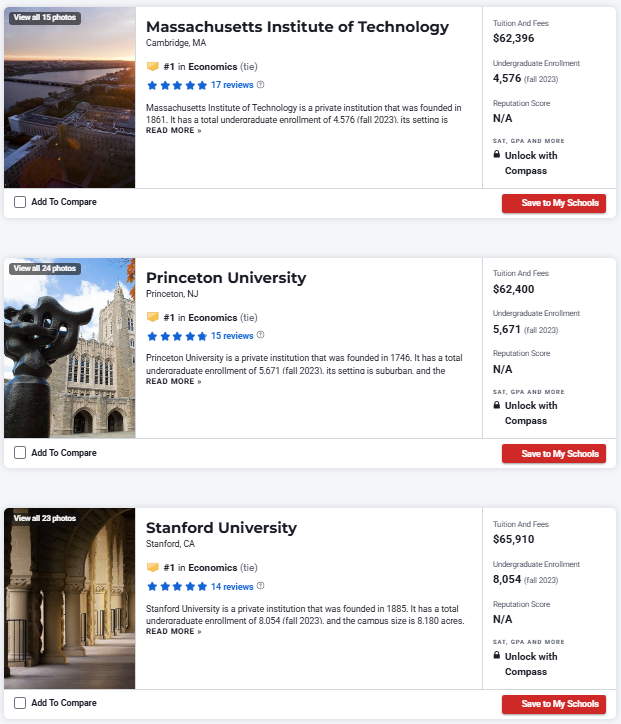Save Stanford University to My Schools
Viewport: 621px width, 724px height.
[554, 704]
